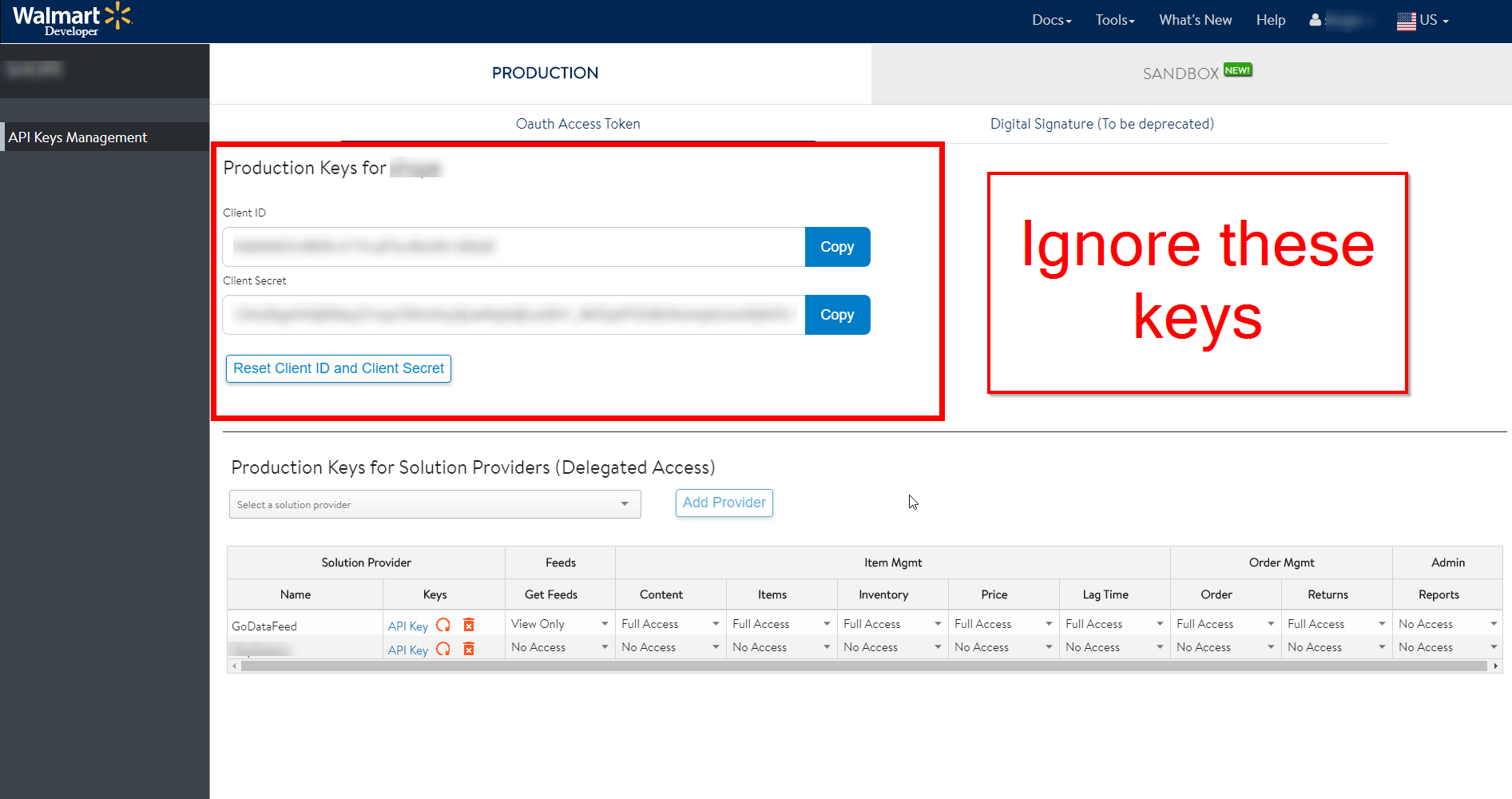Open the Docs dropdown menu

click(1050, 20)
